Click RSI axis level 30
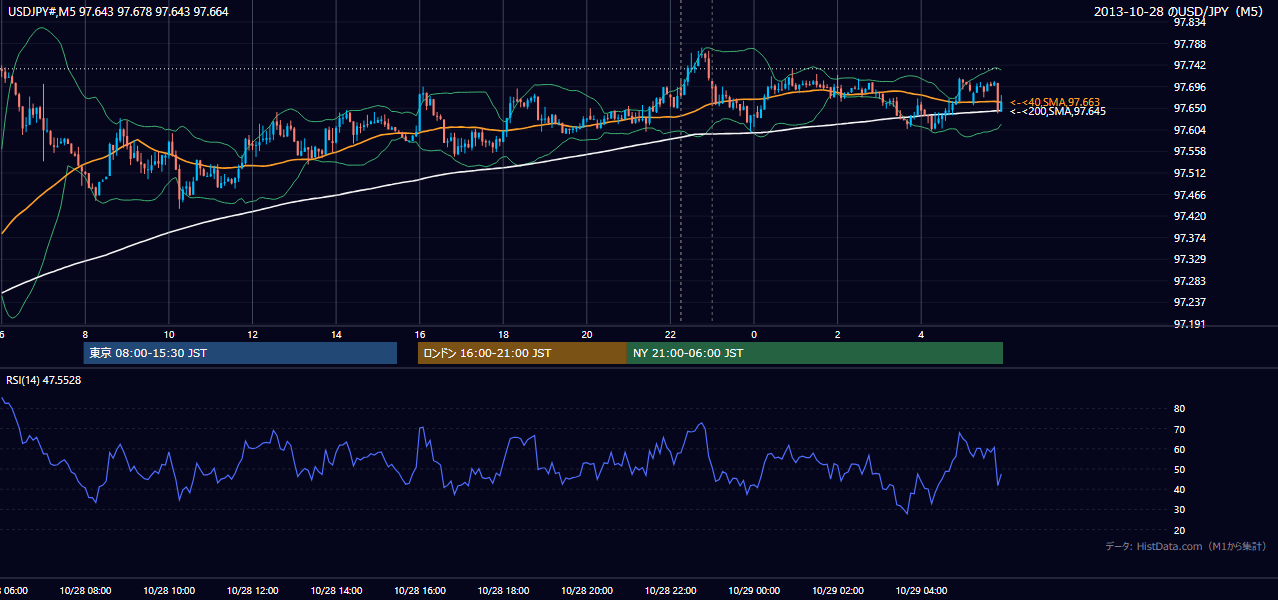 tap(1179, 510)
